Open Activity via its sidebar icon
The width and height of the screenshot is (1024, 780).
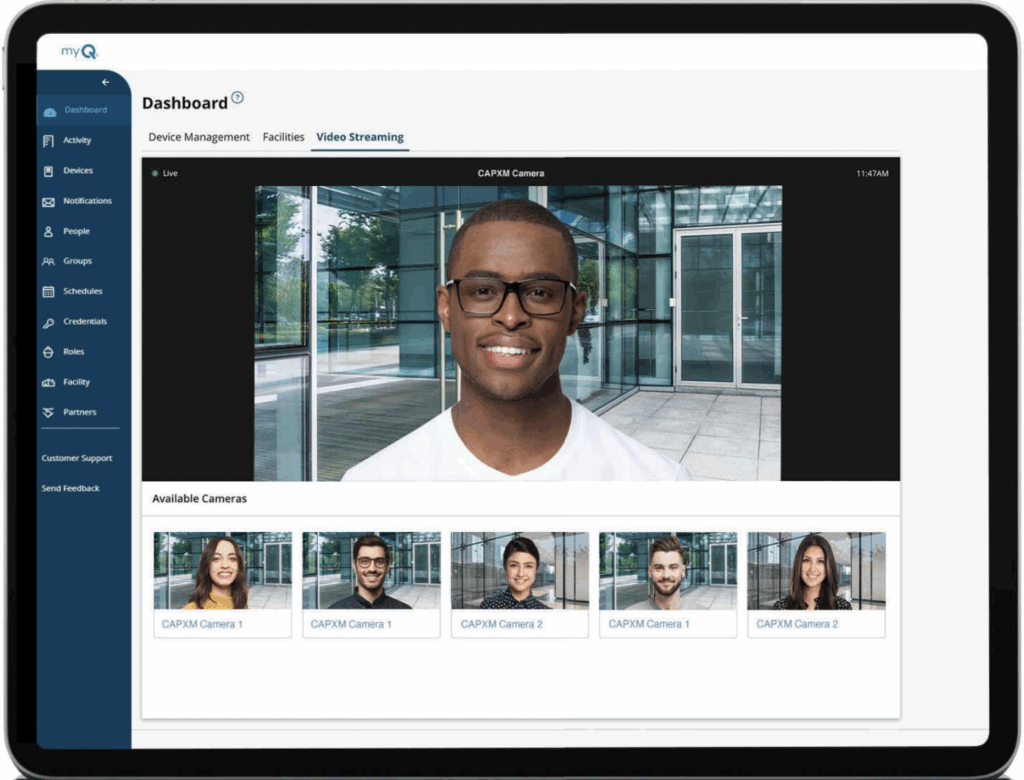tap(48, 141)
